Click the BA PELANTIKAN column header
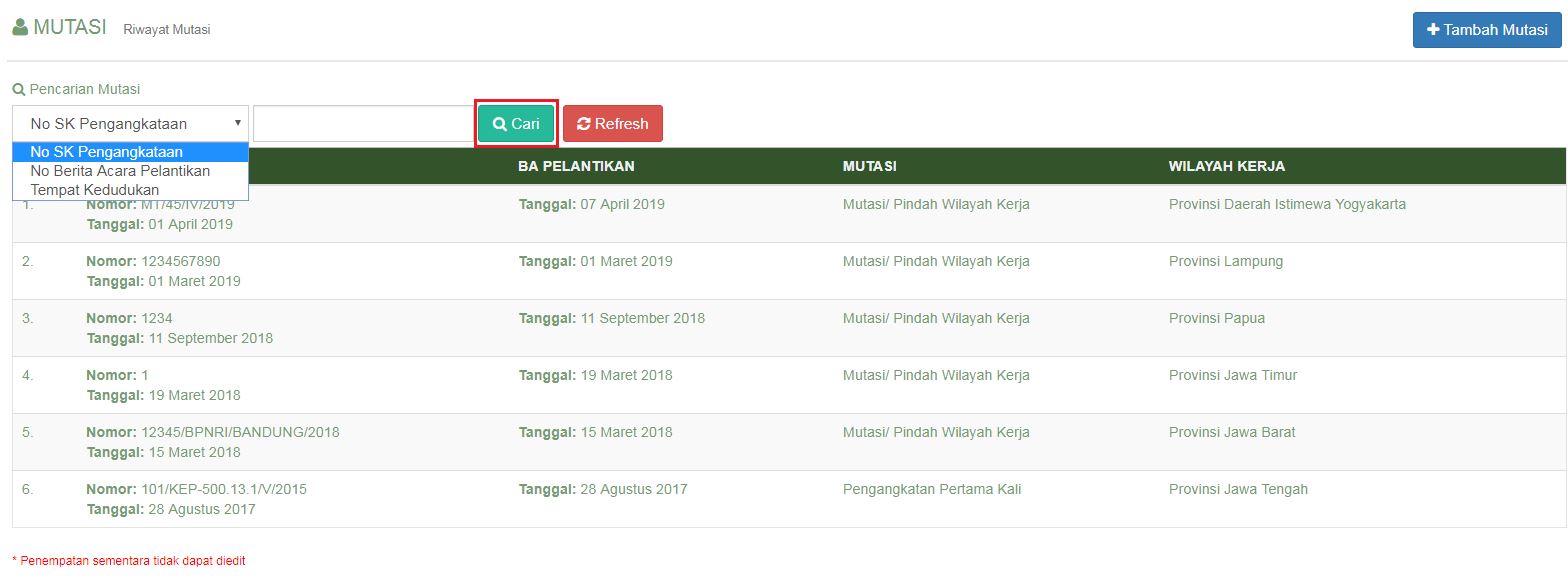 [576, 166]
